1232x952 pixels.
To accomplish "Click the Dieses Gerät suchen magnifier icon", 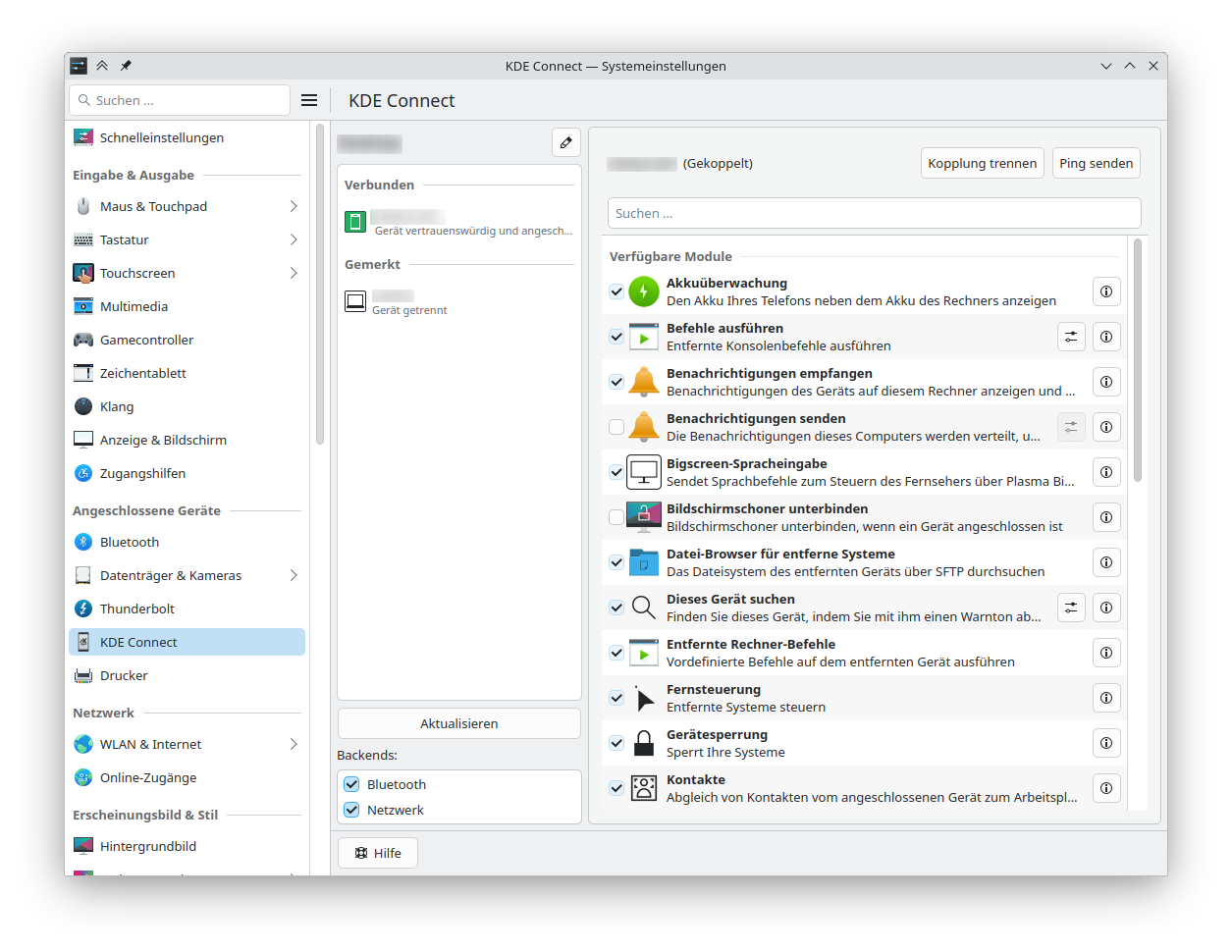I will pos(644,608).
